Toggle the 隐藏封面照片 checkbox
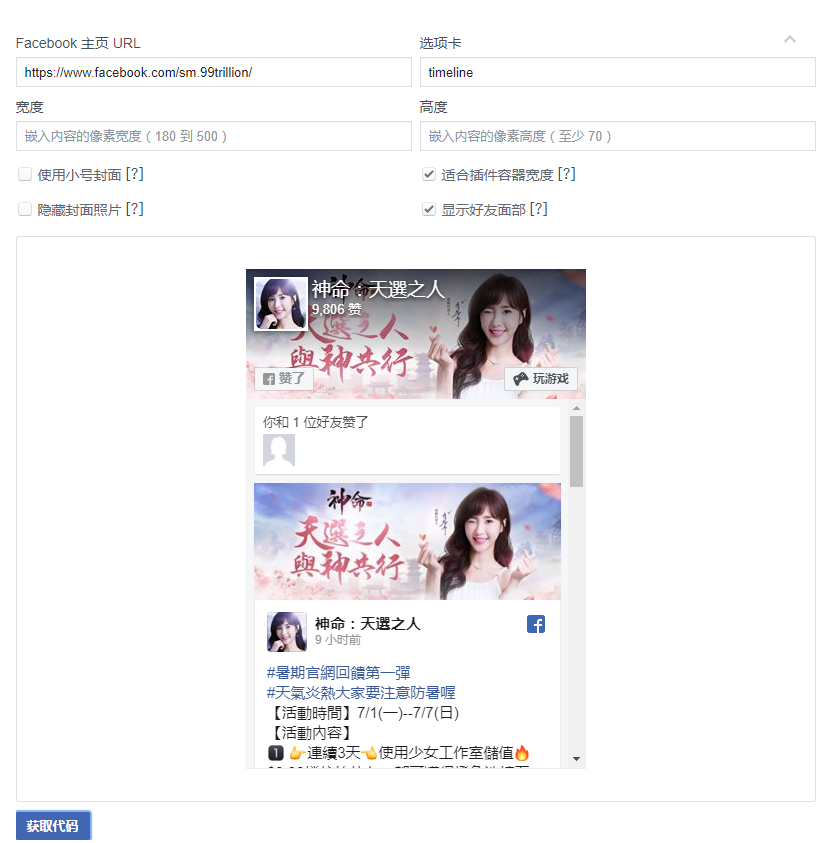 (x=25, y=209)
